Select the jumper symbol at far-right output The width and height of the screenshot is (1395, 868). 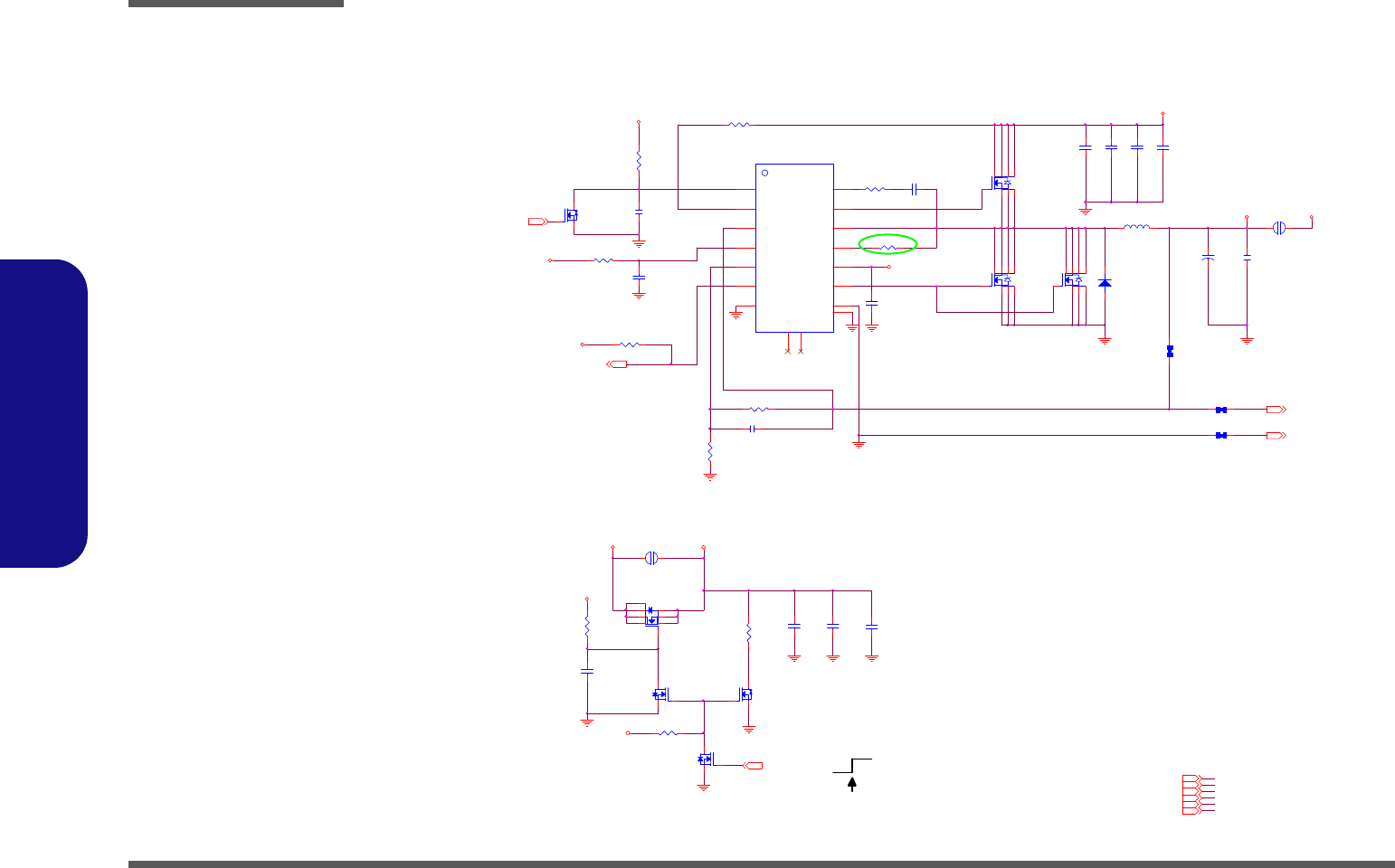pos(1279,228)
